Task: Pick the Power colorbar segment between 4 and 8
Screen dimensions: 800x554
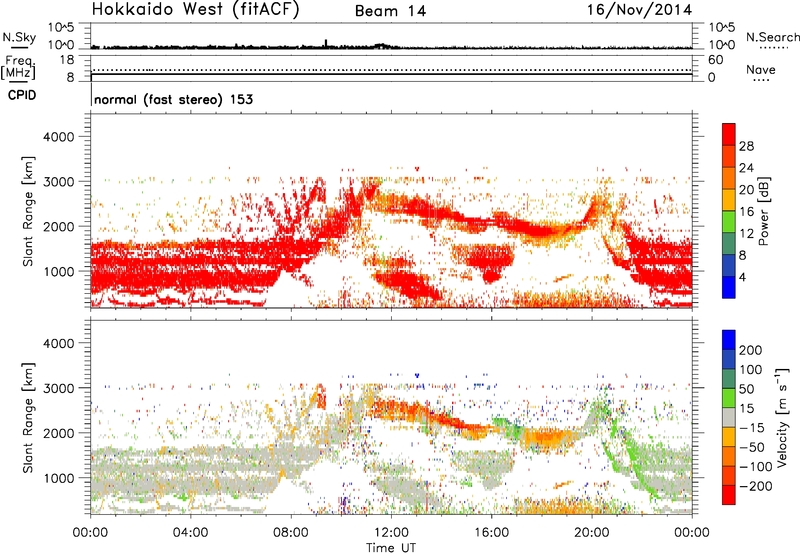Action: 729,265
